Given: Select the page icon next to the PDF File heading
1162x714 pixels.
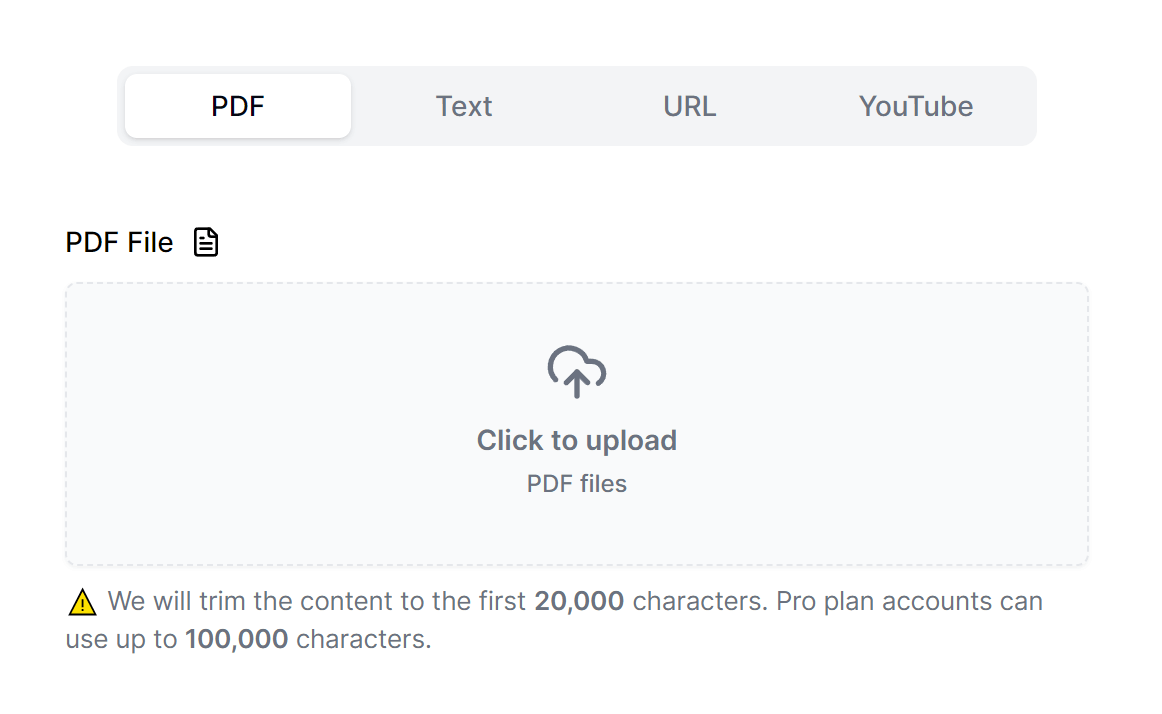Looking at the screenshot, I should 206,241.
